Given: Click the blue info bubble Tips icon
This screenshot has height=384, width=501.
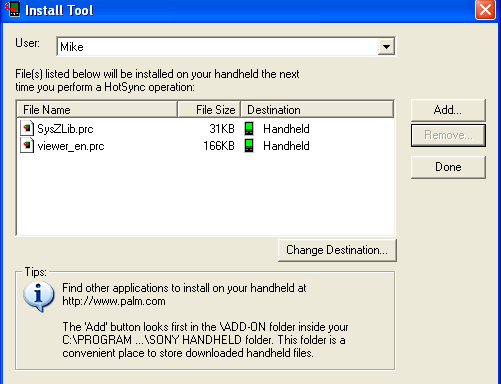Looking at the screenshot, I should (39, 296).
